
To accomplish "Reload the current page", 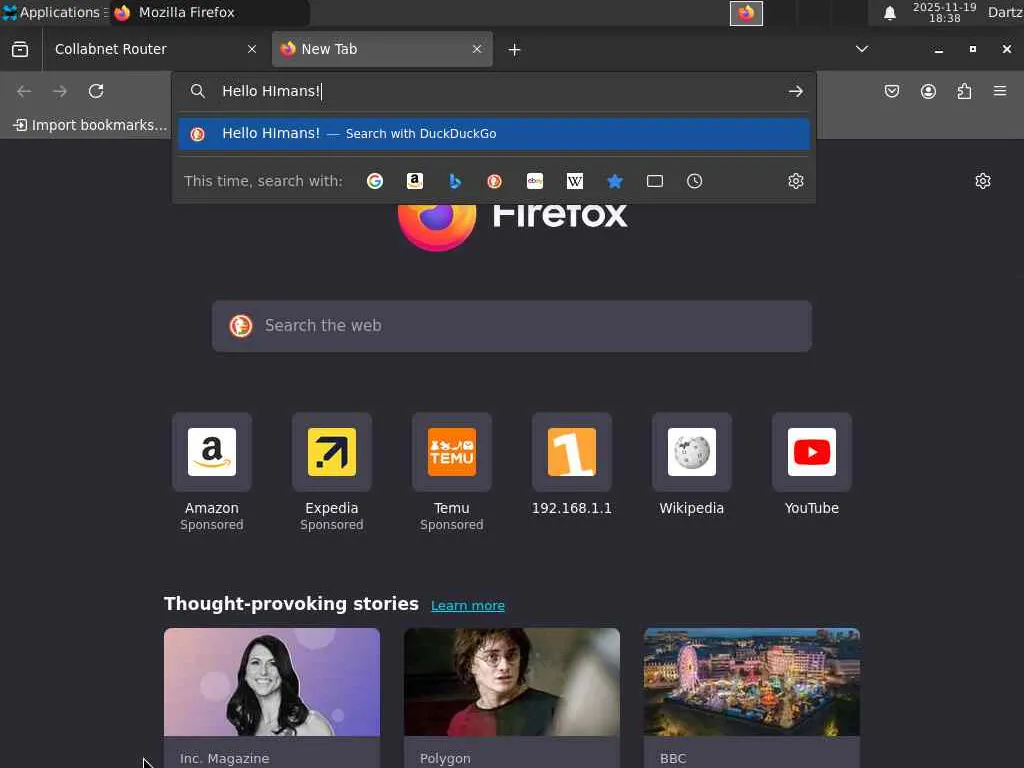I will click(x=96, y=91).
